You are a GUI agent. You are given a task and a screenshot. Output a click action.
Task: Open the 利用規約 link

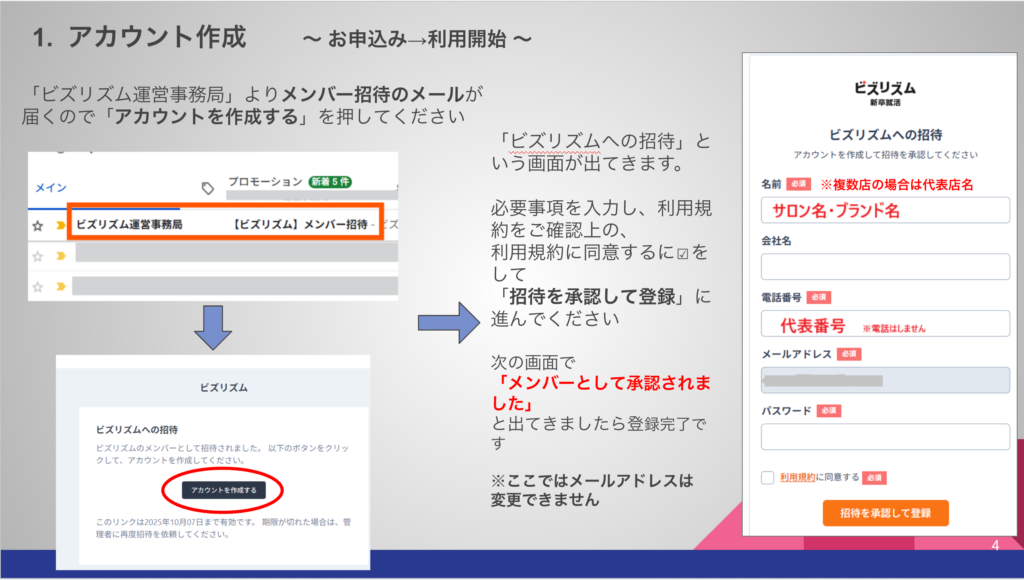pyautogui.click(x=797, y=477)
